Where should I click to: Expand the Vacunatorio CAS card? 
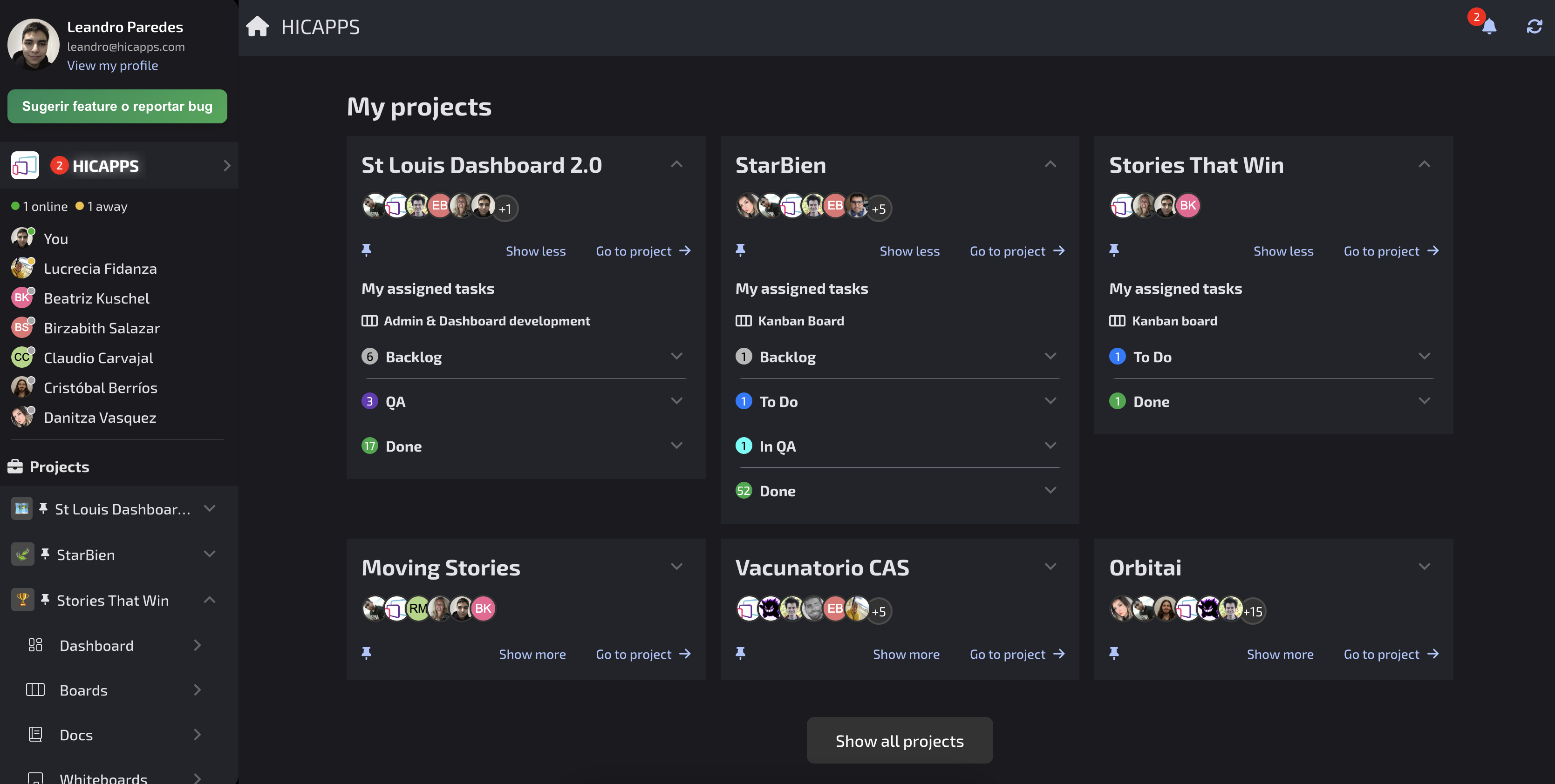click(1050, 566)
